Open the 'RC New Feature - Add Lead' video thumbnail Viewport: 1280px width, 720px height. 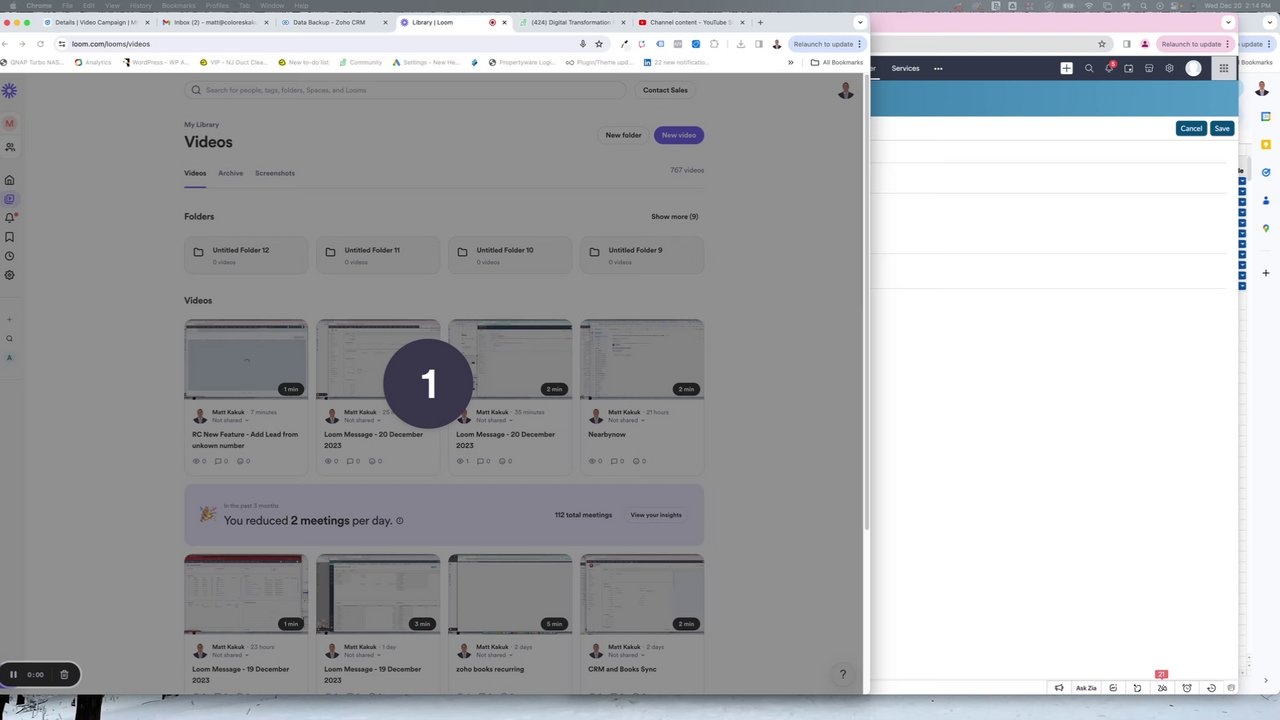click(246, 360)
